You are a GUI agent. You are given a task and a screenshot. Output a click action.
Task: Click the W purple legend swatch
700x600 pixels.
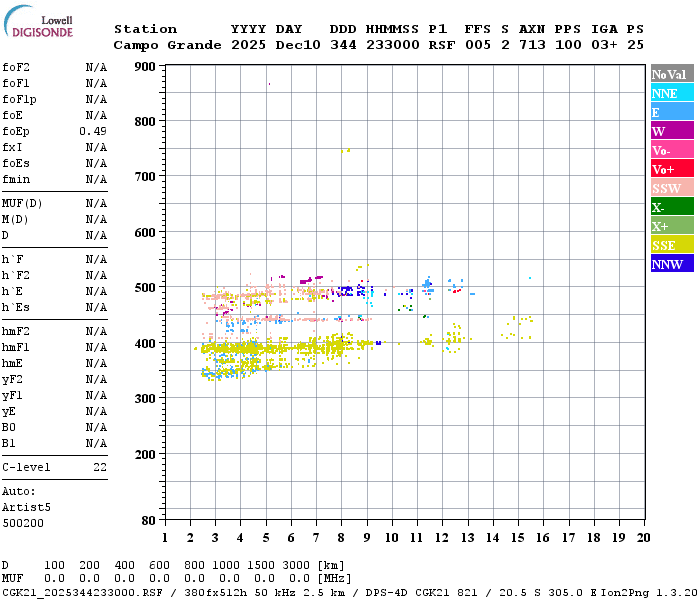click(x=672, y=131)
